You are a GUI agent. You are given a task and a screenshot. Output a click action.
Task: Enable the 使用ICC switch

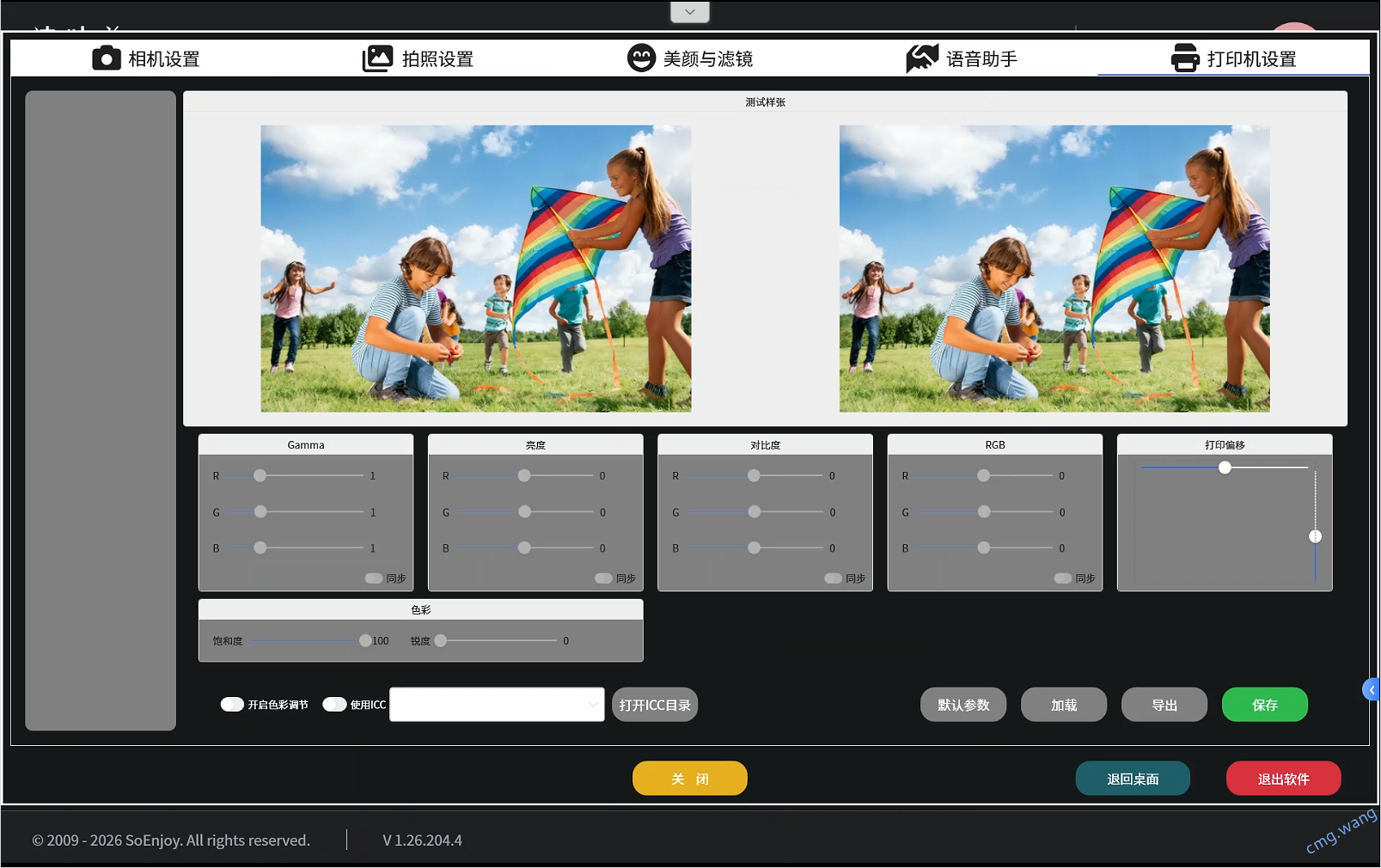334,705
